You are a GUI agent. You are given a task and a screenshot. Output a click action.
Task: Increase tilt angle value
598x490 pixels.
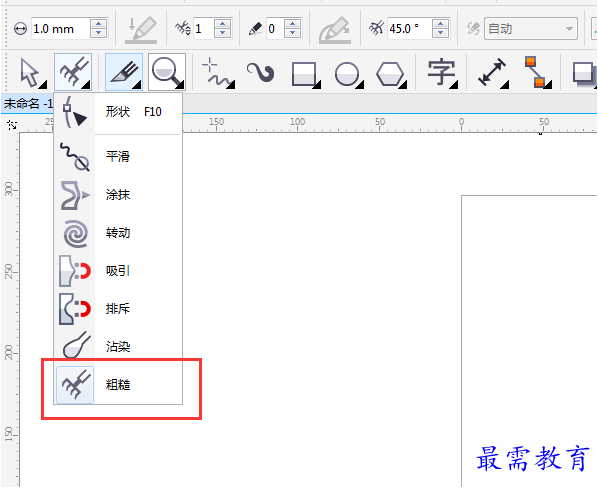(x=440, y=24)
